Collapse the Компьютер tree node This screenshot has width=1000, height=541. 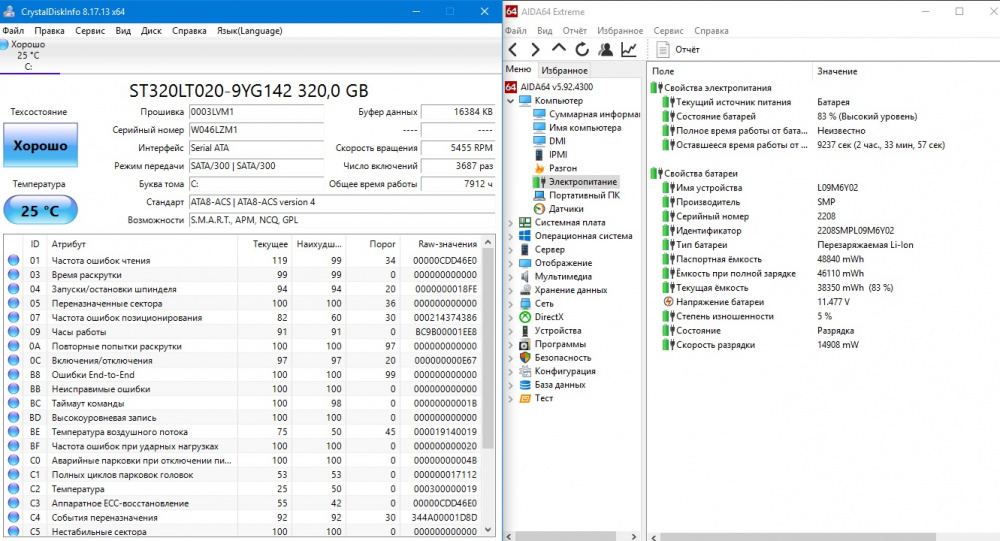click(510, 101)
